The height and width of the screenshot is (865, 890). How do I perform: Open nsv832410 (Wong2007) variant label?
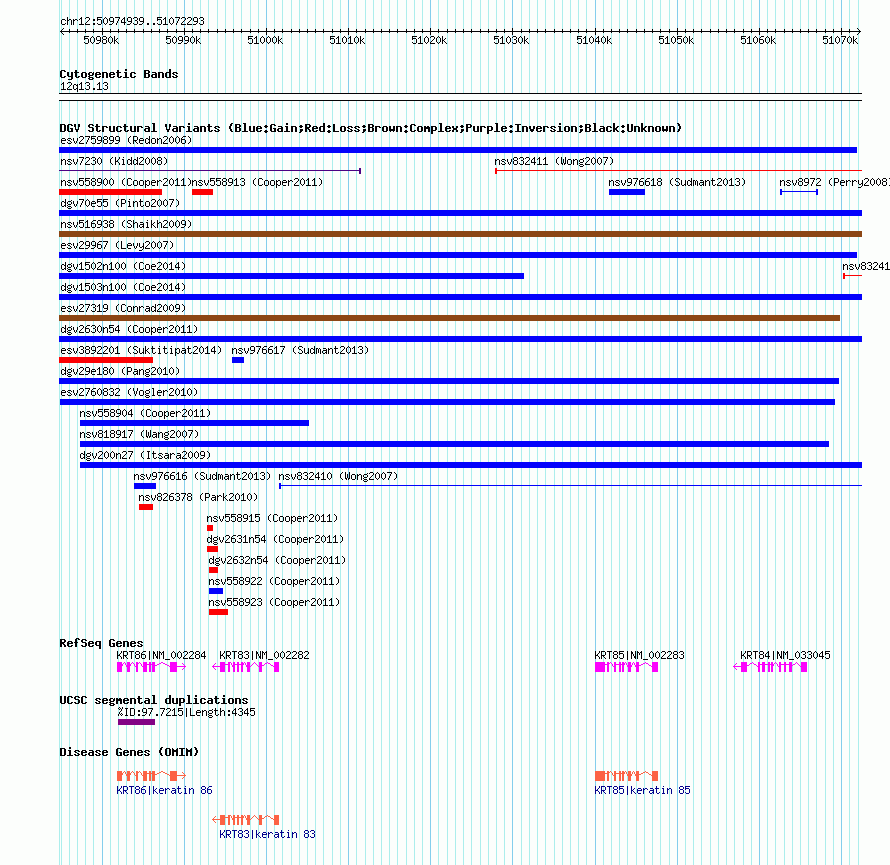pyautogui.click(x=338, y=476)
